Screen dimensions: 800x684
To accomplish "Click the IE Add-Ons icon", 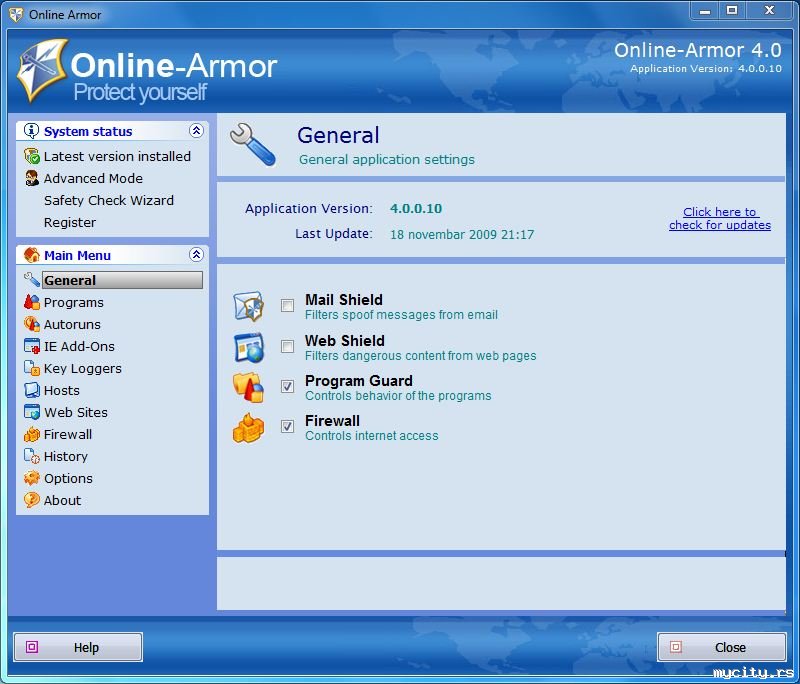I will (32, 346).
